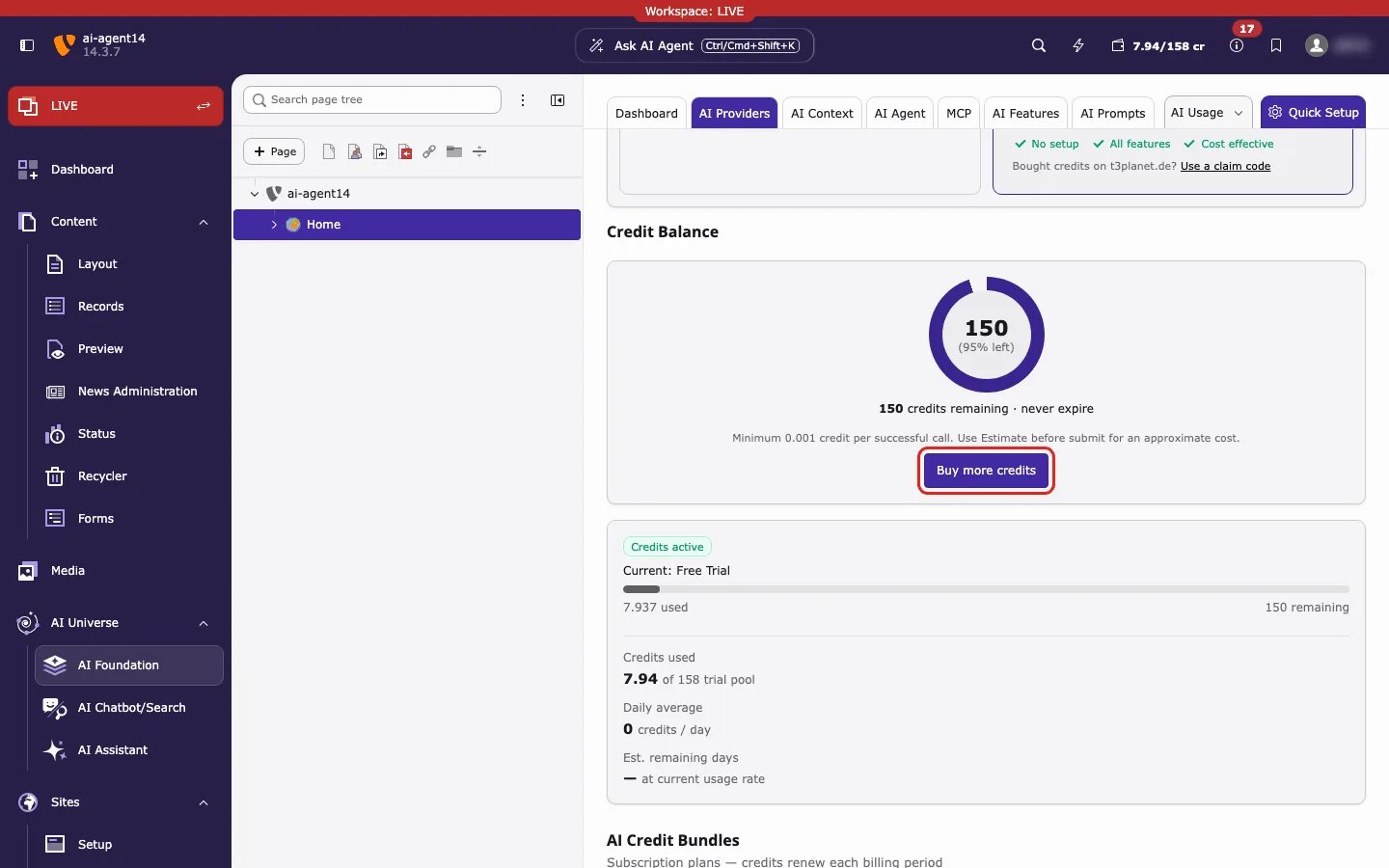
Task: Toggle the LIVE workspace switcher
Action: point(116,106)
